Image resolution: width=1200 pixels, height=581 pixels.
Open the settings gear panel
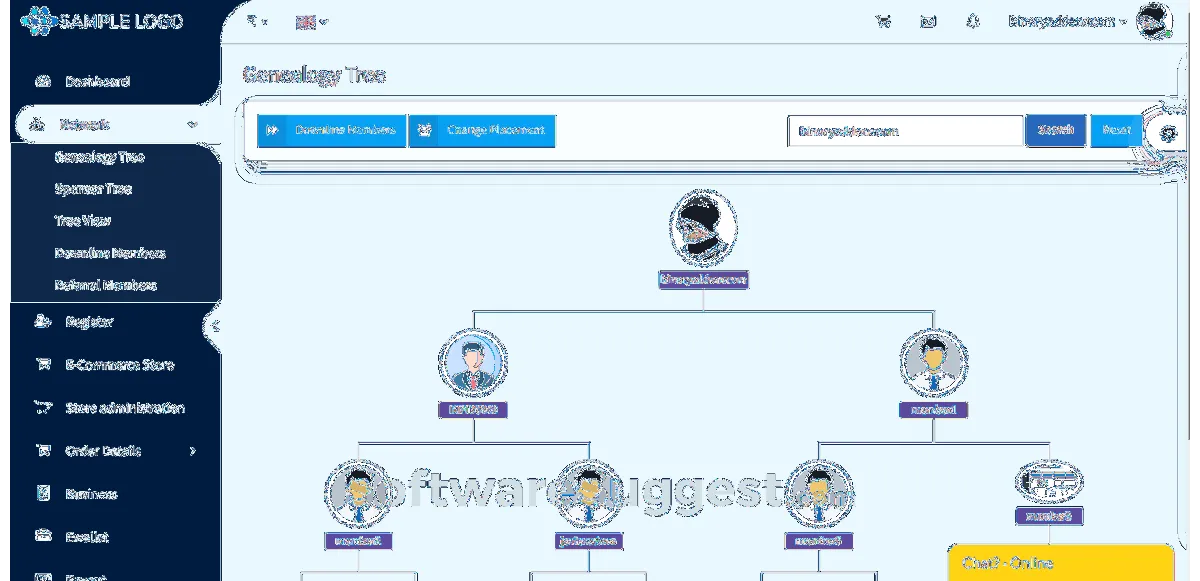click(x=1168, y=132)
